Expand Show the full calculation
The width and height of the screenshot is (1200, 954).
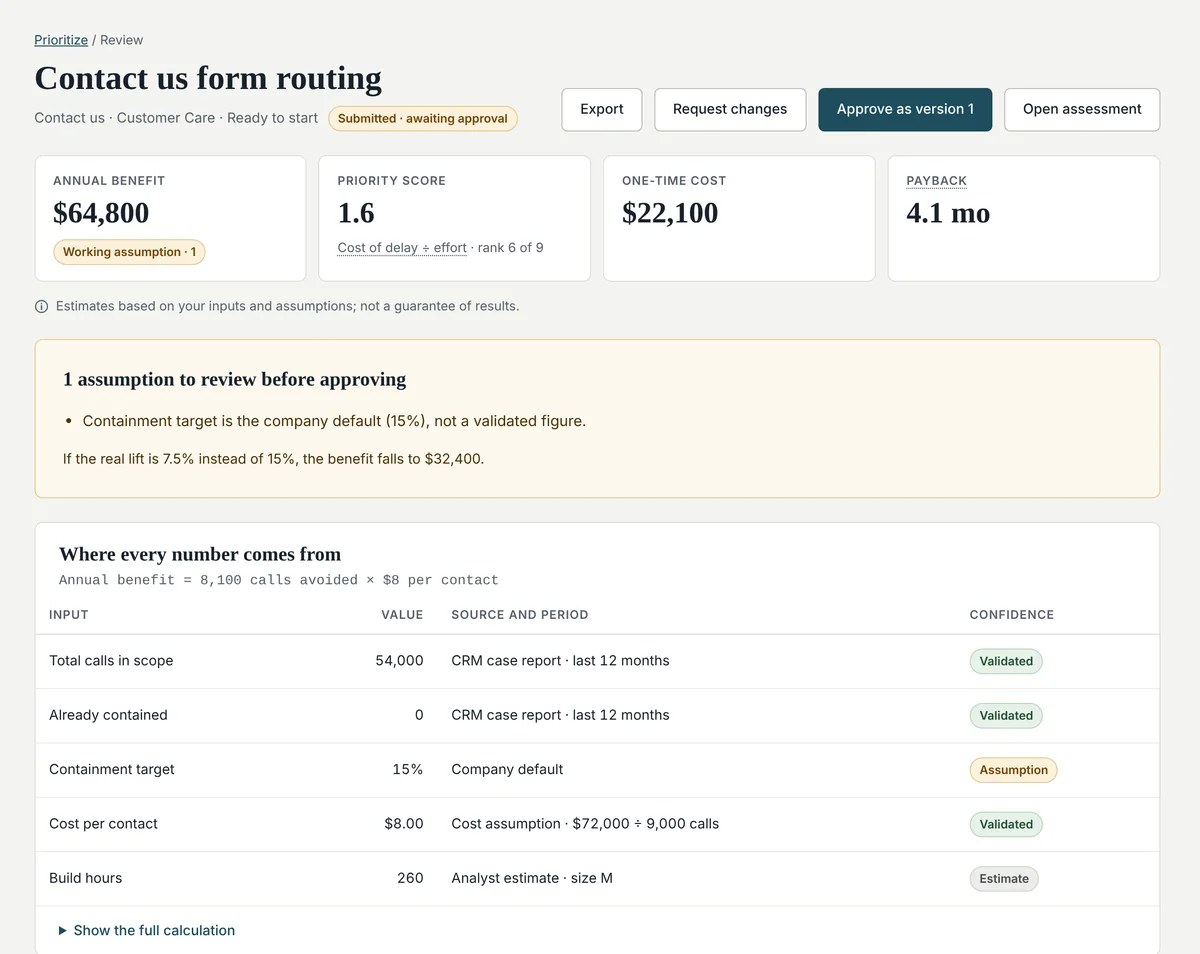147,930
